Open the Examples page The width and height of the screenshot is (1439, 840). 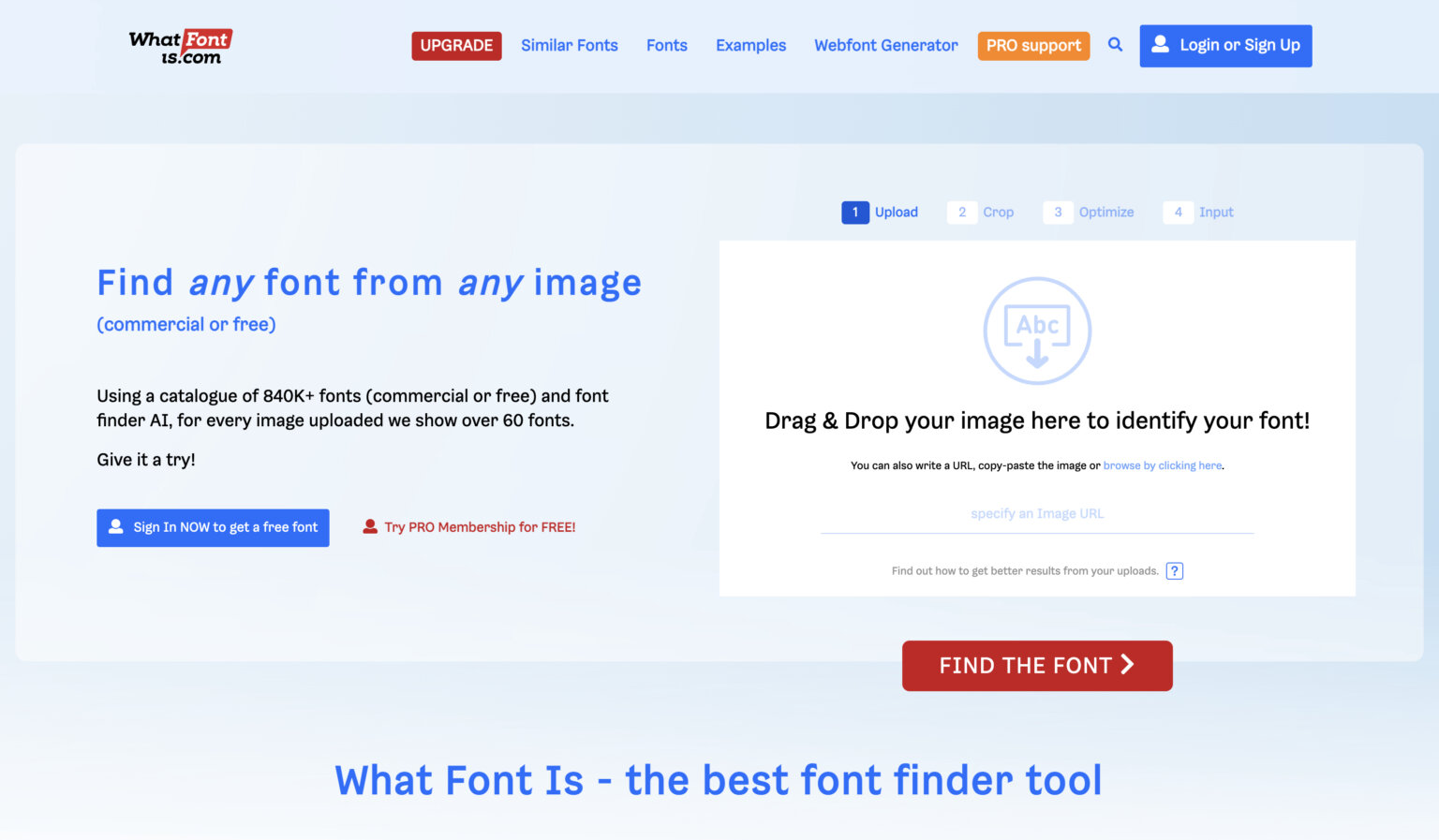[750, 45]
